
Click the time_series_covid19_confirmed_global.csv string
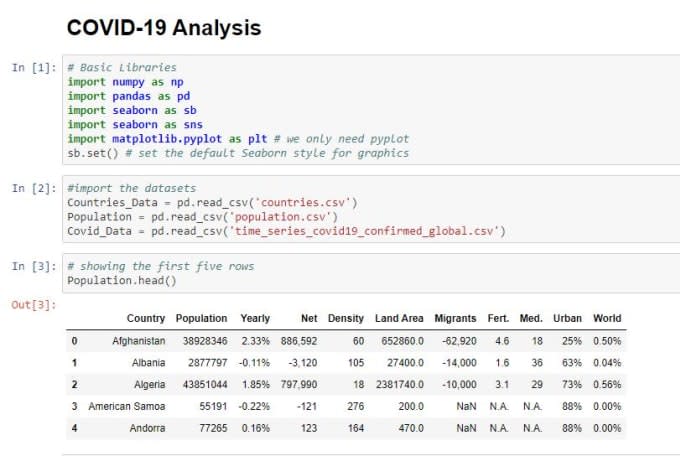click(364, 231)
